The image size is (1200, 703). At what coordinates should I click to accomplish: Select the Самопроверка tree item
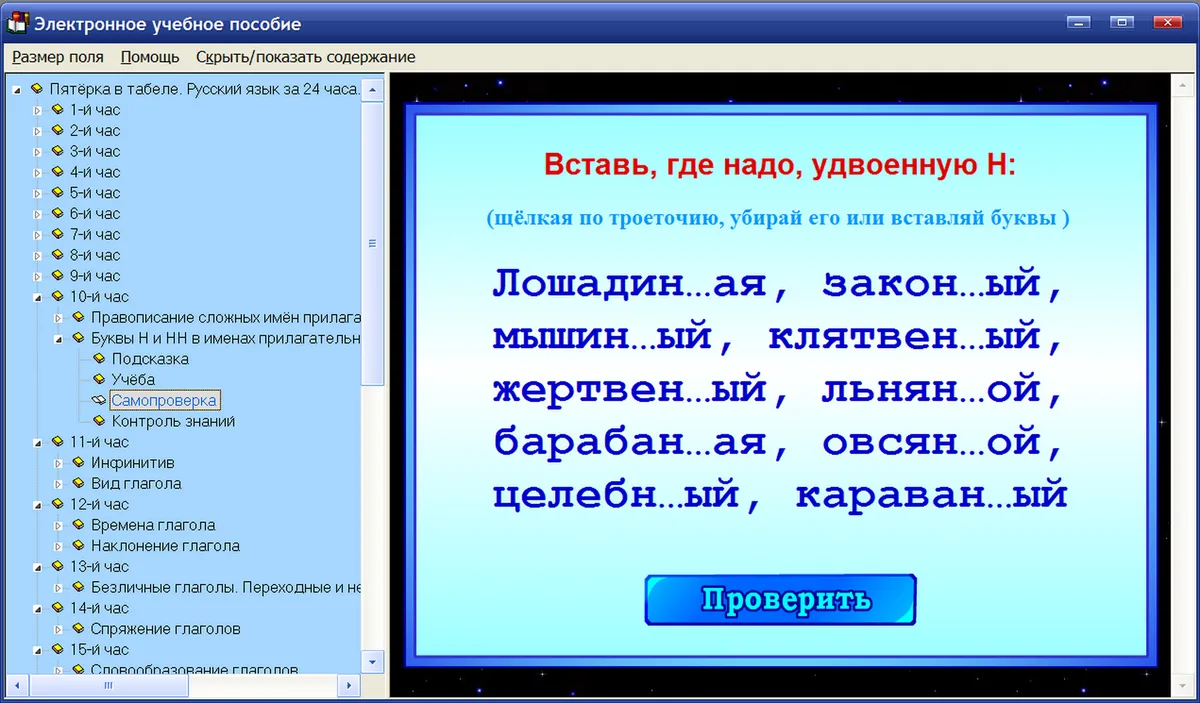point(164,400)
